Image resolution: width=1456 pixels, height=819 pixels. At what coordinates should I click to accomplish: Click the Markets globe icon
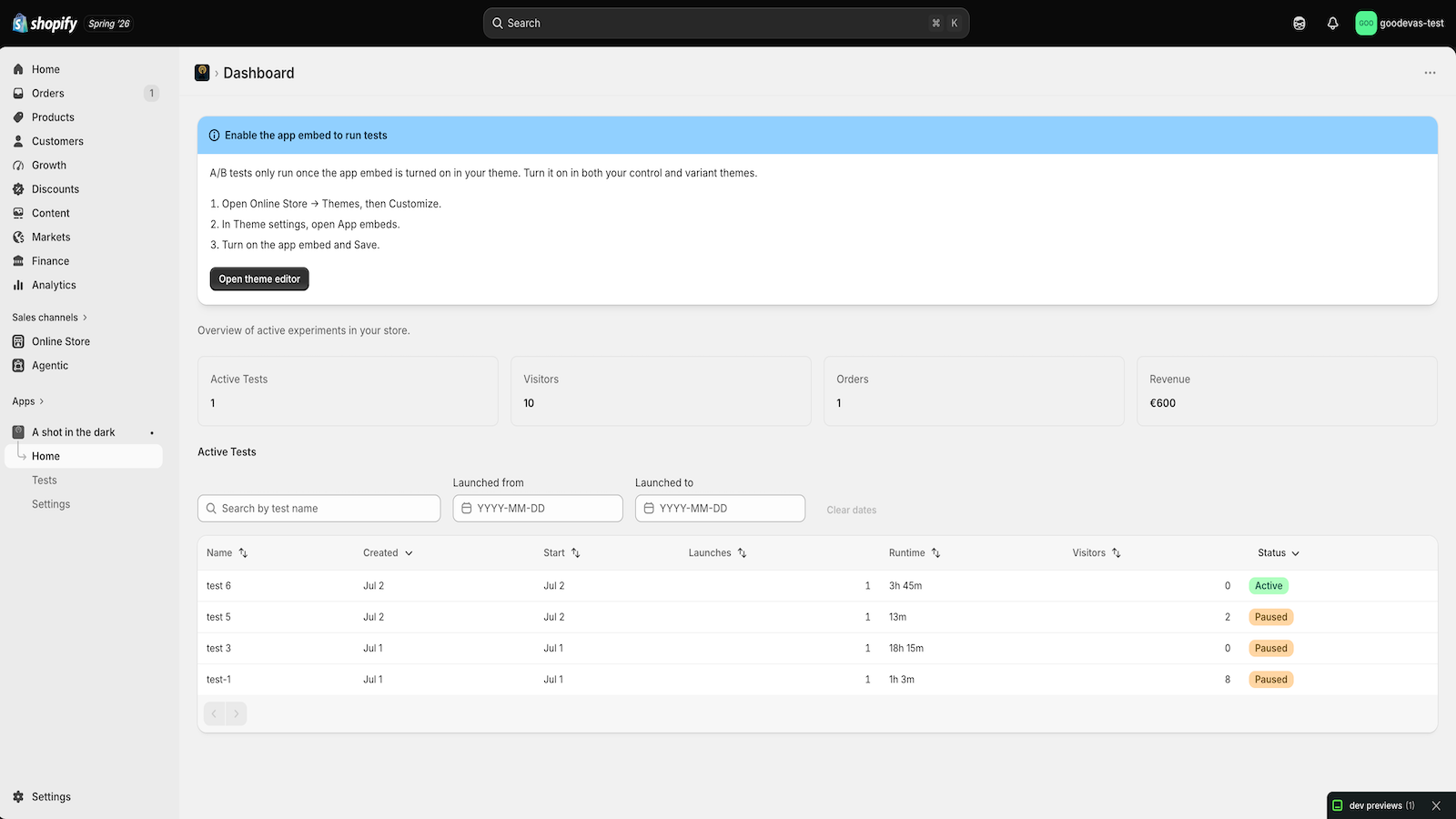18,238
